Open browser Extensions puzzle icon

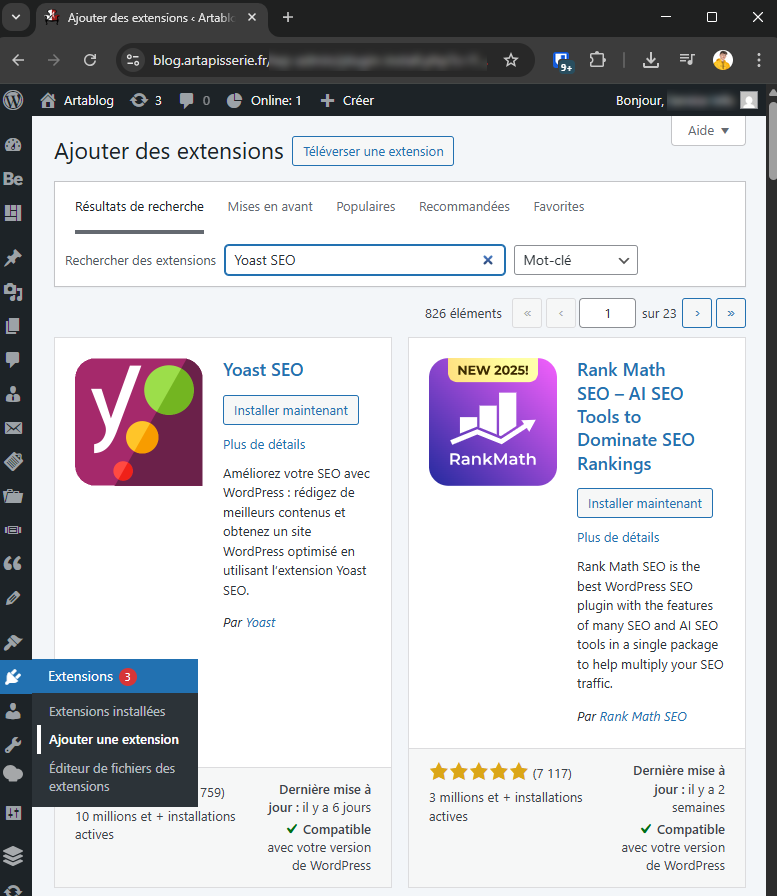pyautogui.click(x=598, y=60)
